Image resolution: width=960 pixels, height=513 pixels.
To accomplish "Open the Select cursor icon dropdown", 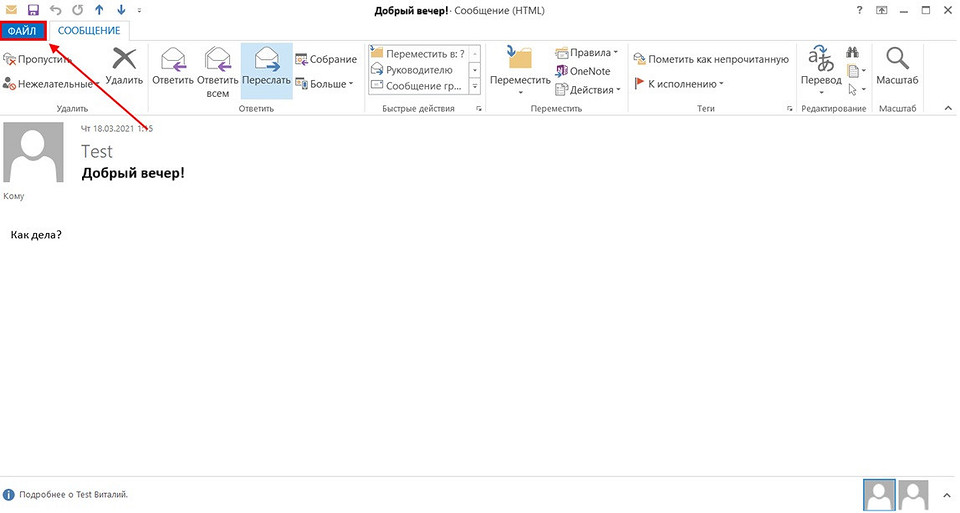I will click(856, 90).
